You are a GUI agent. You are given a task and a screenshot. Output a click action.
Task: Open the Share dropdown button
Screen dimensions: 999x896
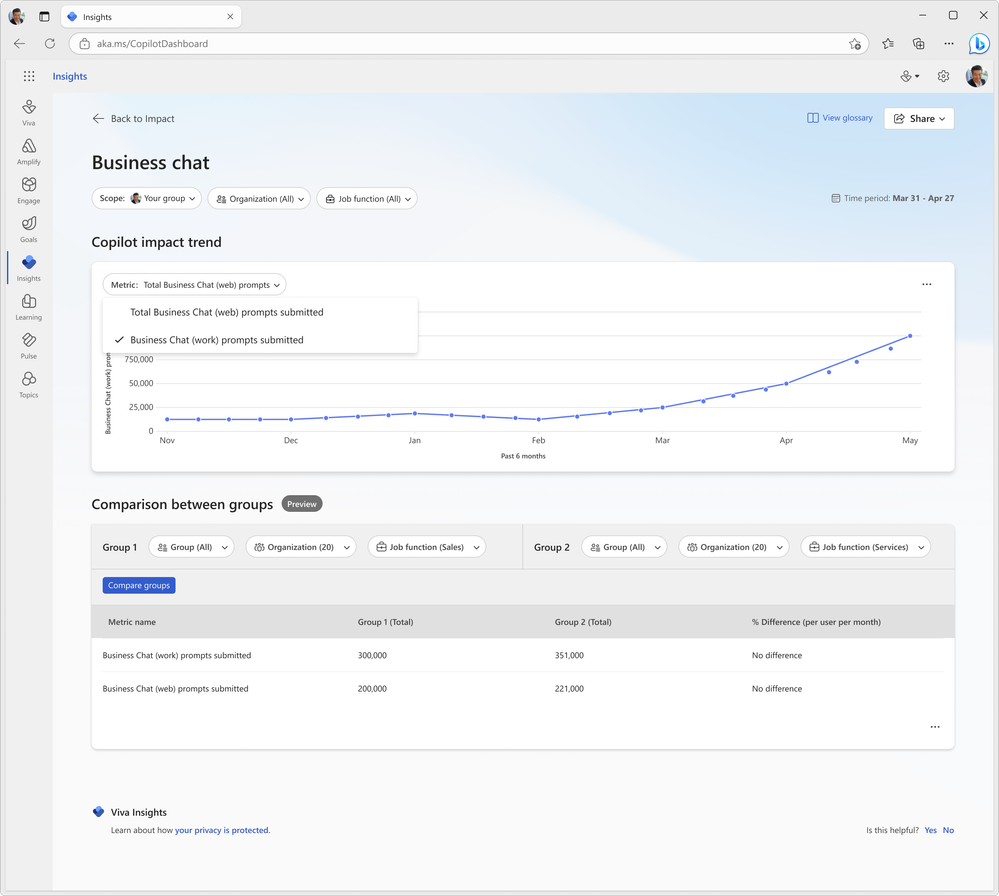[919, 119]
